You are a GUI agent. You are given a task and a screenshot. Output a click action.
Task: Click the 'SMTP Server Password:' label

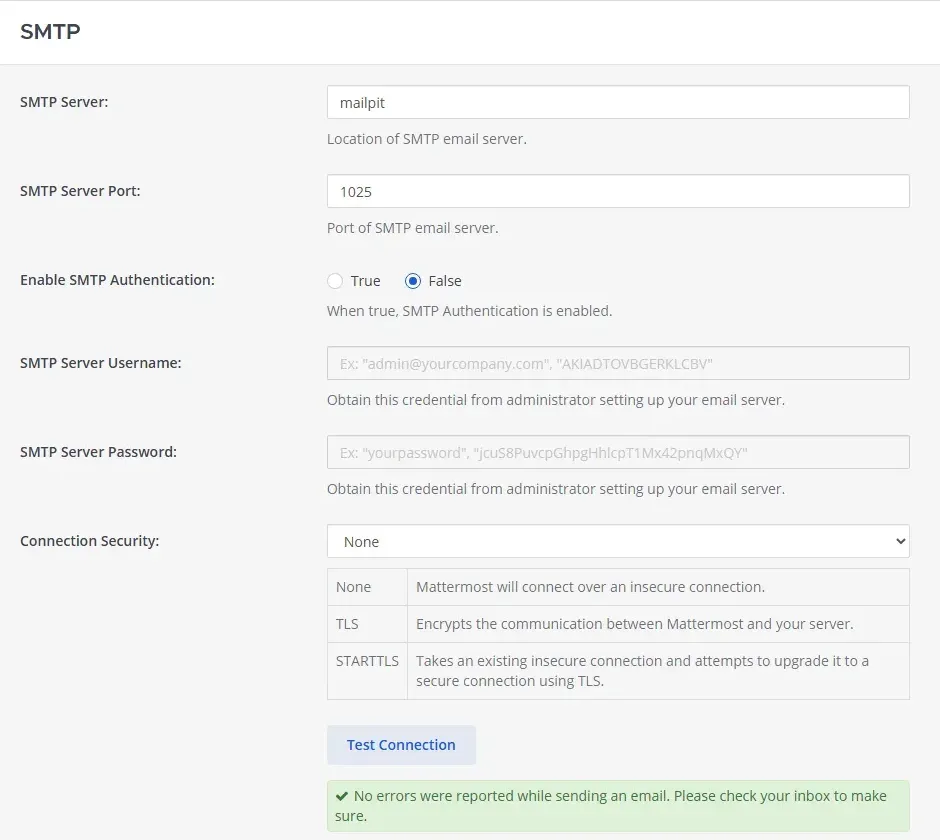point(98,451)
